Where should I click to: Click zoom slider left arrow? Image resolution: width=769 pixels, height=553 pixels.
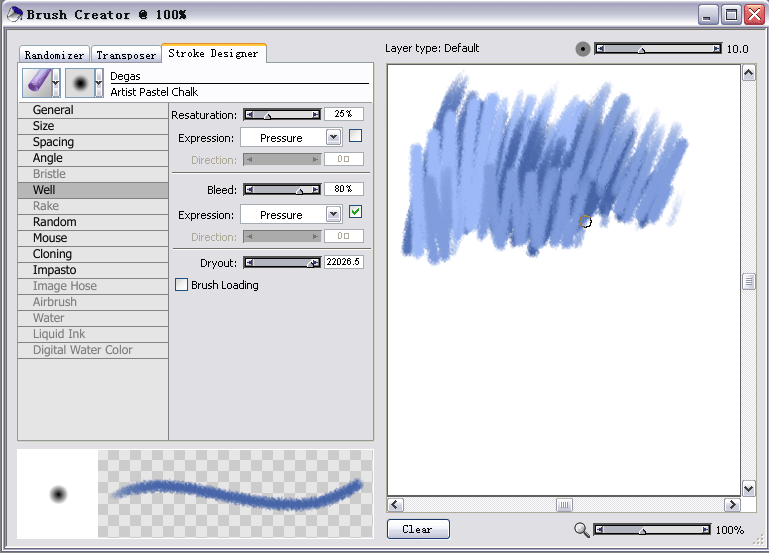tap(599, 529)
